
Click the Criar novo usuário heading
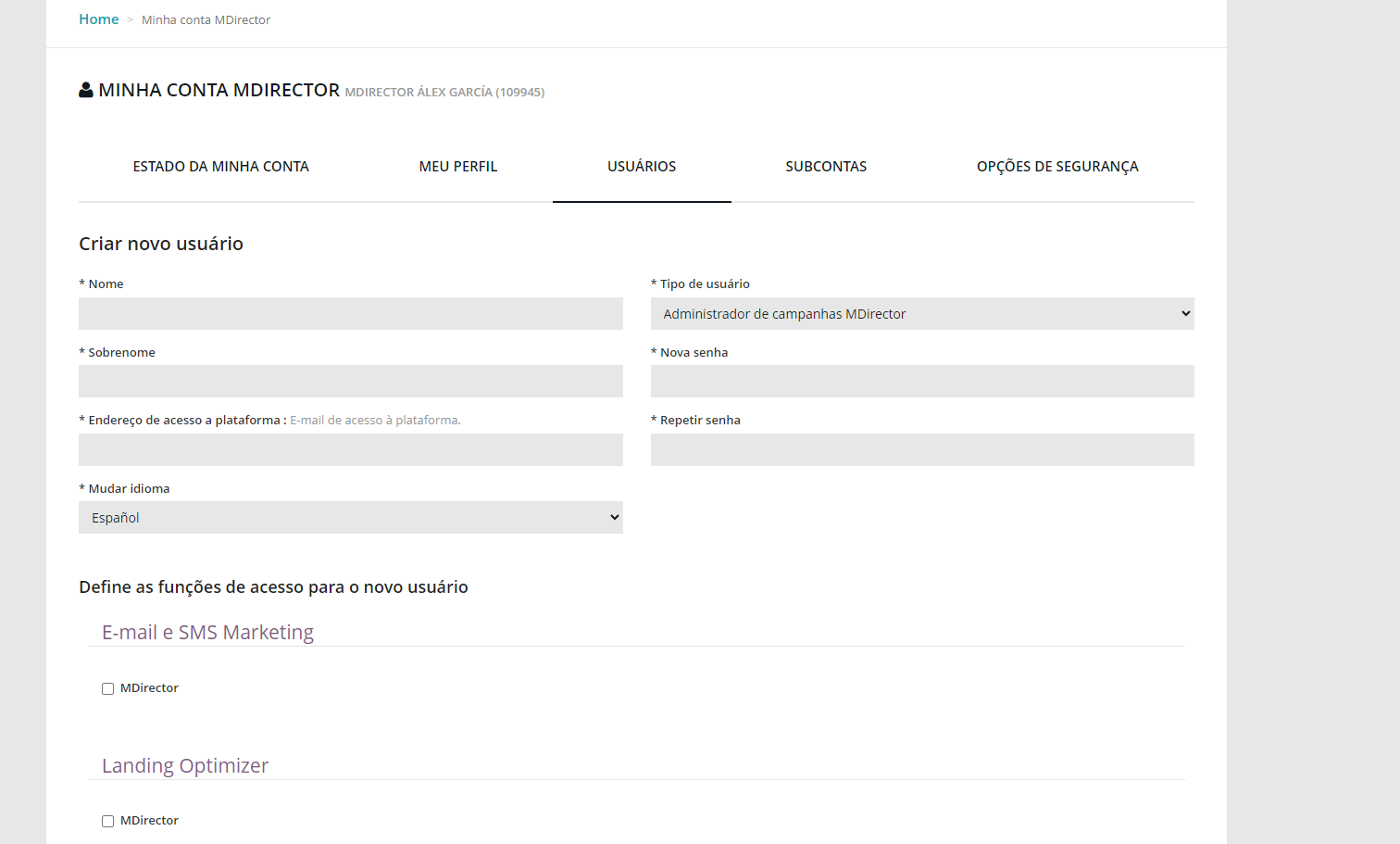[x=161, y=244]
